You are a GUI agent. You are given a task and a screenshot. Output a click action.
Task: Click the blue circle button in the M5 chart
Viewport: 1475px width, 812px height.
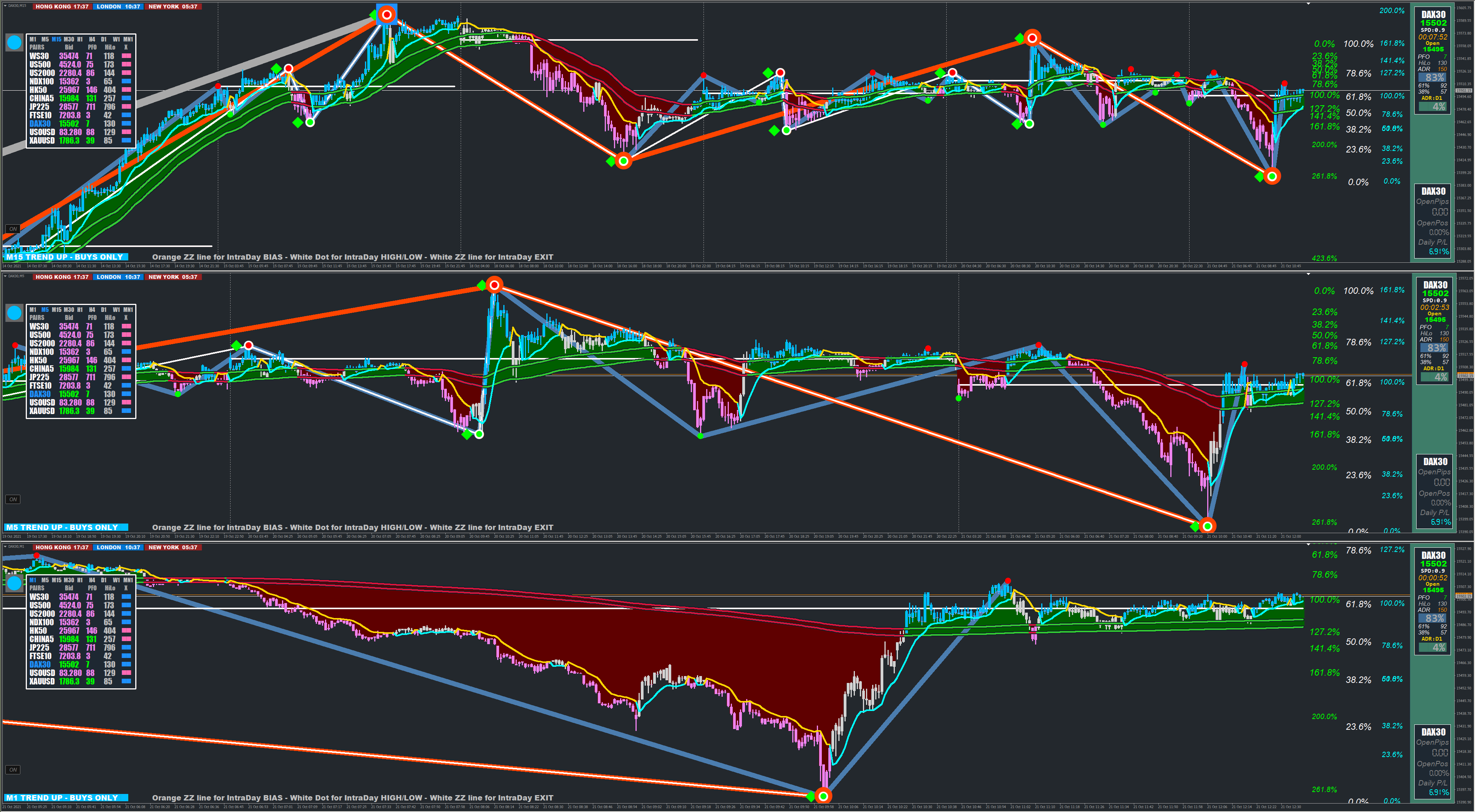14,312
